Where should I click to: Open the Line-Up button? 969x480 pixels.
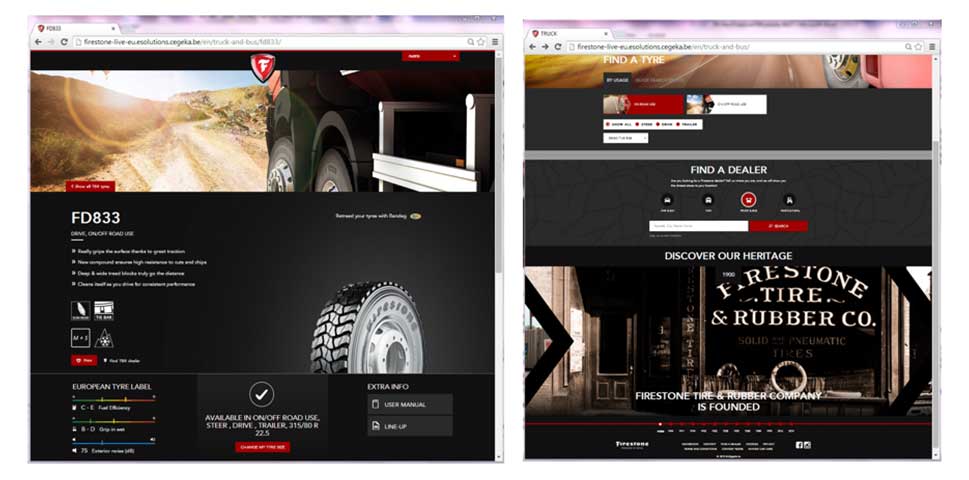410,426
